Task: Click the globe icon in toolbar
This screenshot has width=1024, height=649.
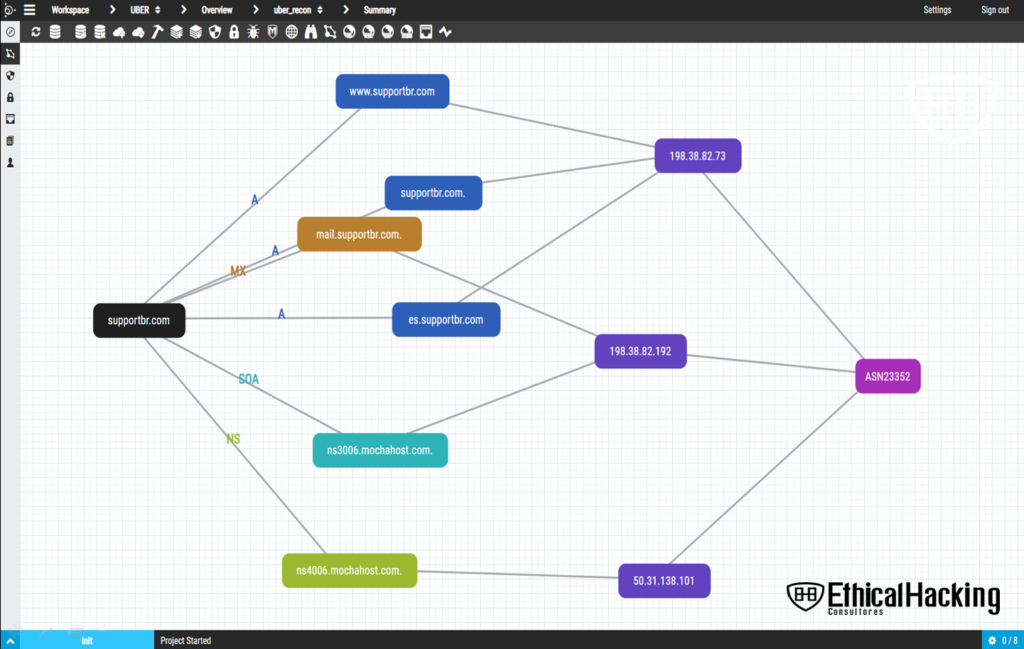Action: pos(291,32)
